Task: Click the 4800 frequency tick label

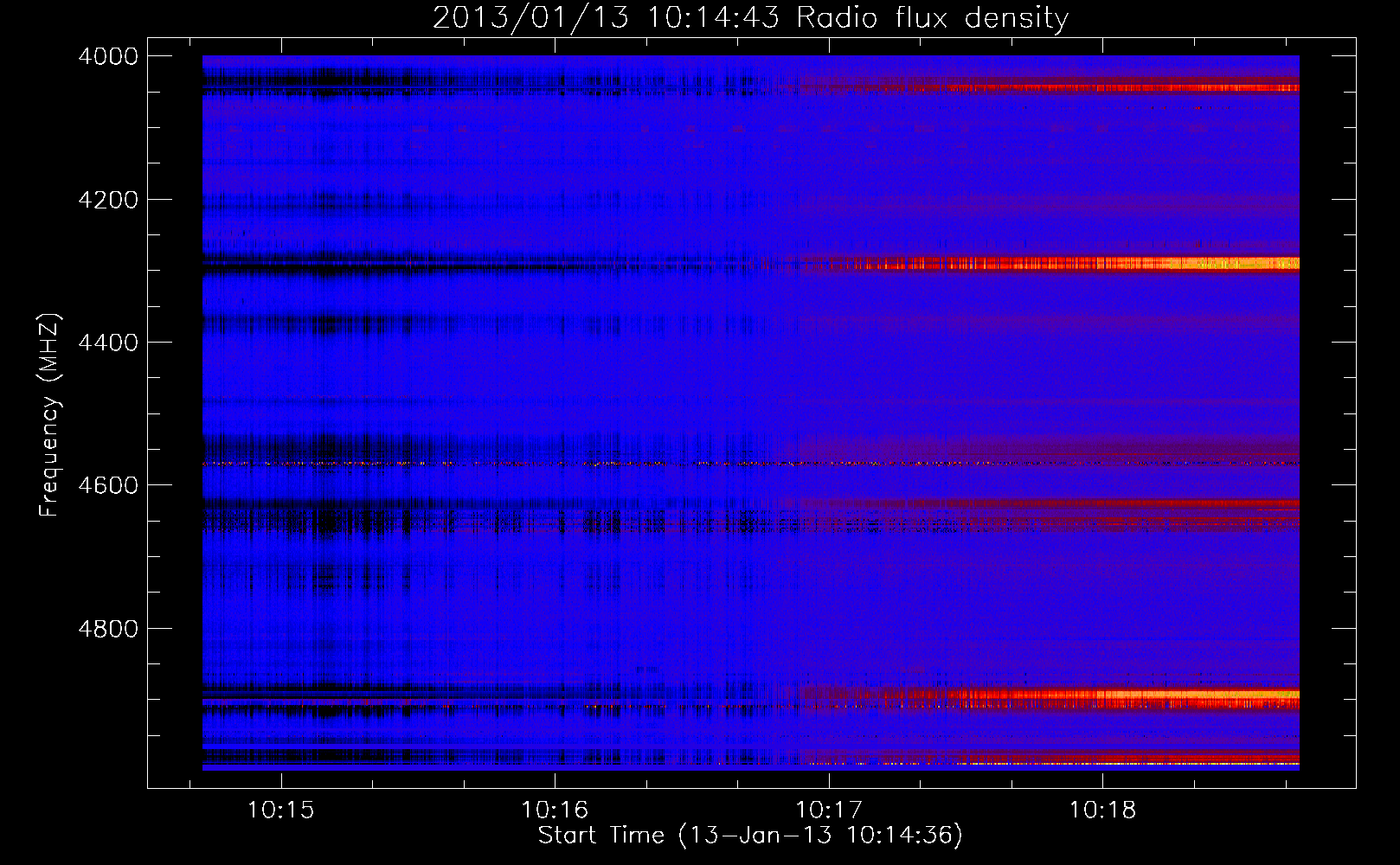Action: 108,628
